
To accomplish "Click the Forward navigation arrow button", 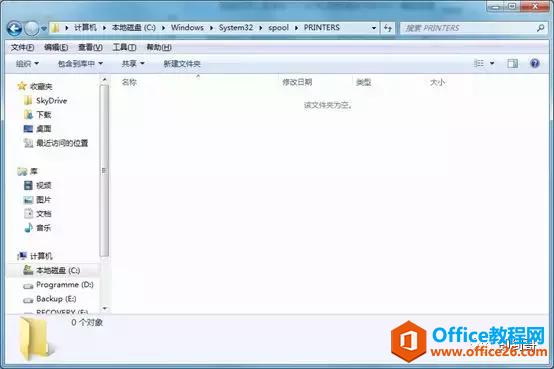I will 32,28.
